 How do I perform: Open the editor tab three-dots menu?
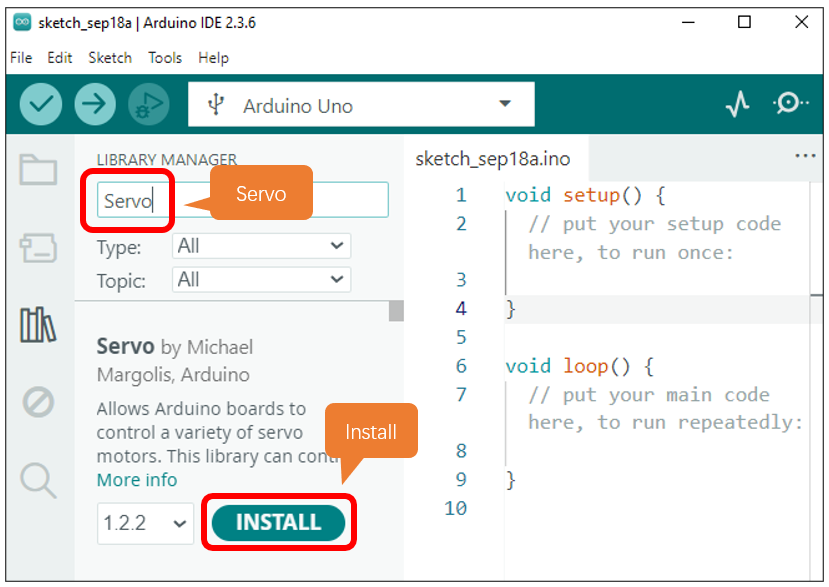coord(805,156)
